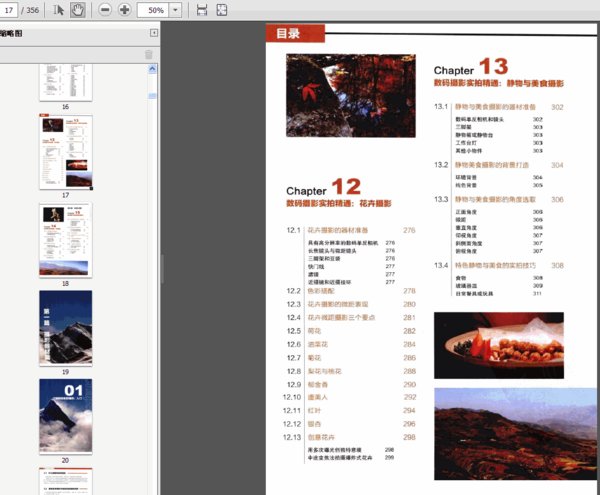
Task: Open the partially visible page 21 thumbnail
Action: (x=66, y=481)
